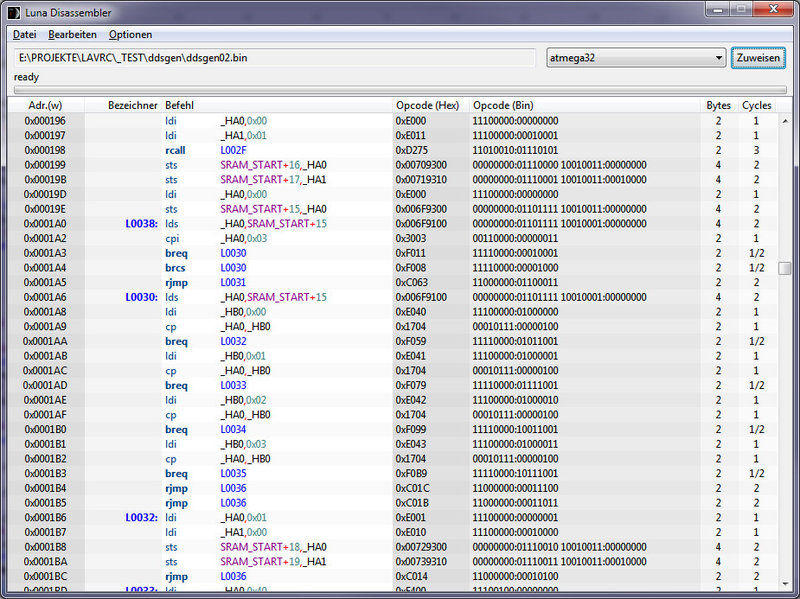Open the Datei menu
This screenshot has height=599, width=800.
pyautogui.click(x=24, y=34)
